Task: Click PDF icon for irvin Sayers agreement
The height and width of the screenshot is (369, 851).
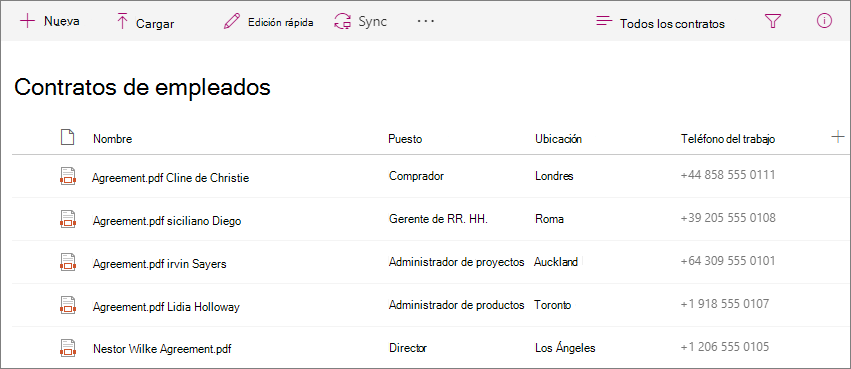Action: pos(67,262)
